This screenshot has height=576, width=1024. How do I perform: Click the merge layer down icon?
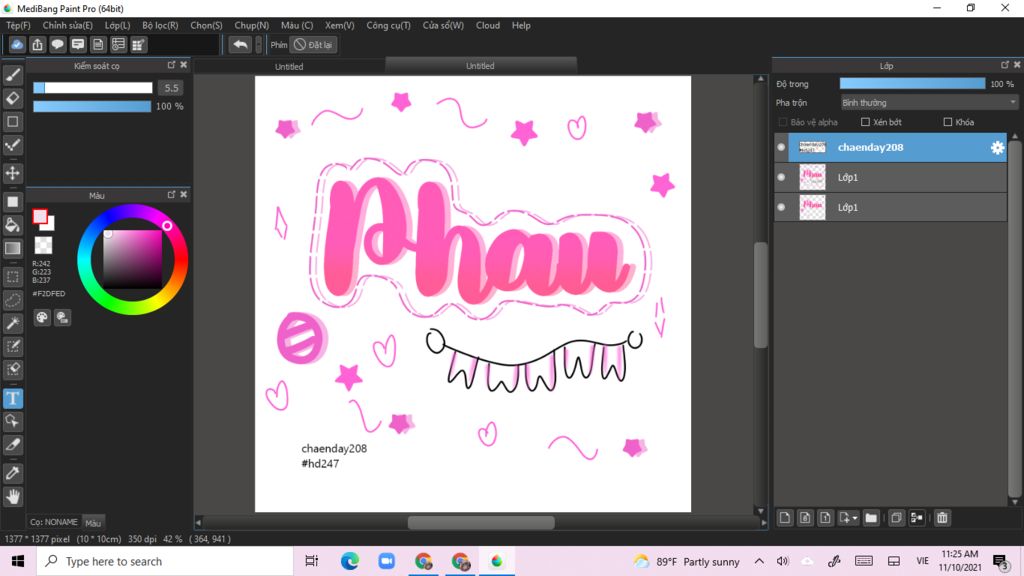coord(917,518)
